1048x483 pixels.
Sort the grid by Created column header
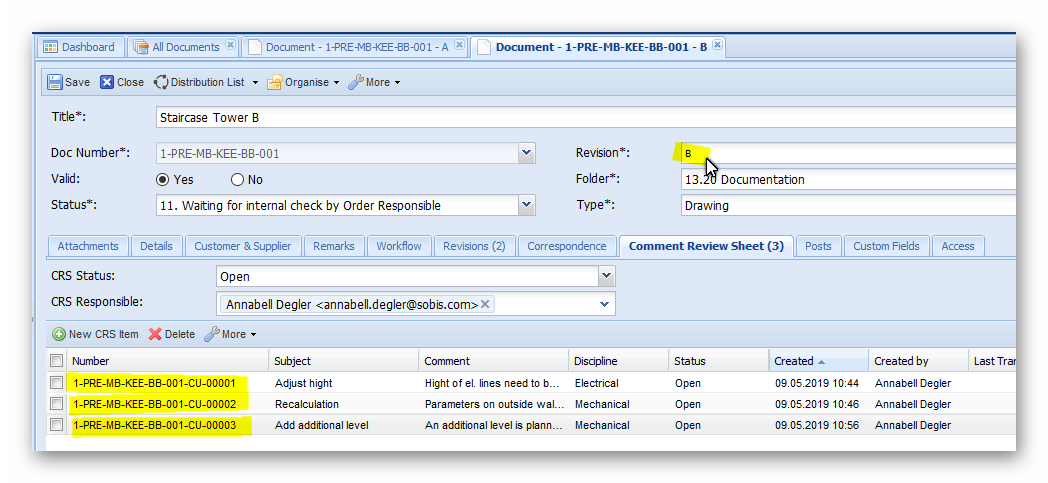pyautogui.click(x=794, y=361)
